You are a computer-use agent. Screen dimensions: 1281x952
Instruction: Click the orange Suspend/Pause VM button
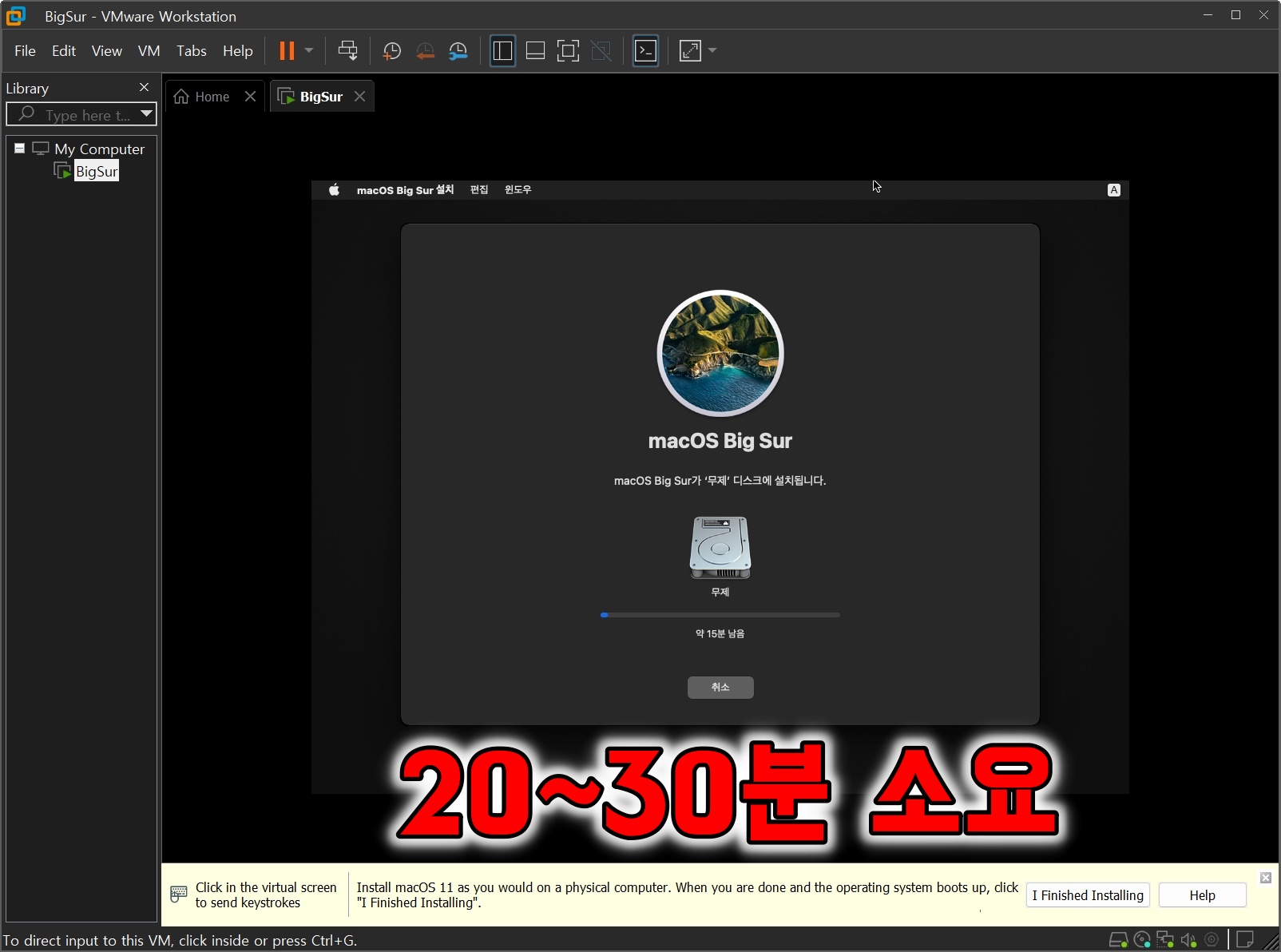click(x=287, y=51)
